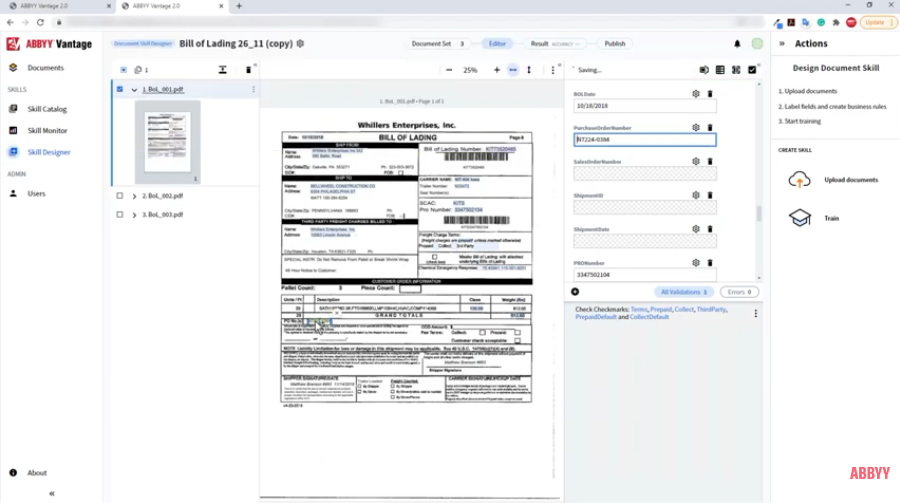Open notifications bell
This screenshot has height=503, width=900.
click(x=738, y=44)
